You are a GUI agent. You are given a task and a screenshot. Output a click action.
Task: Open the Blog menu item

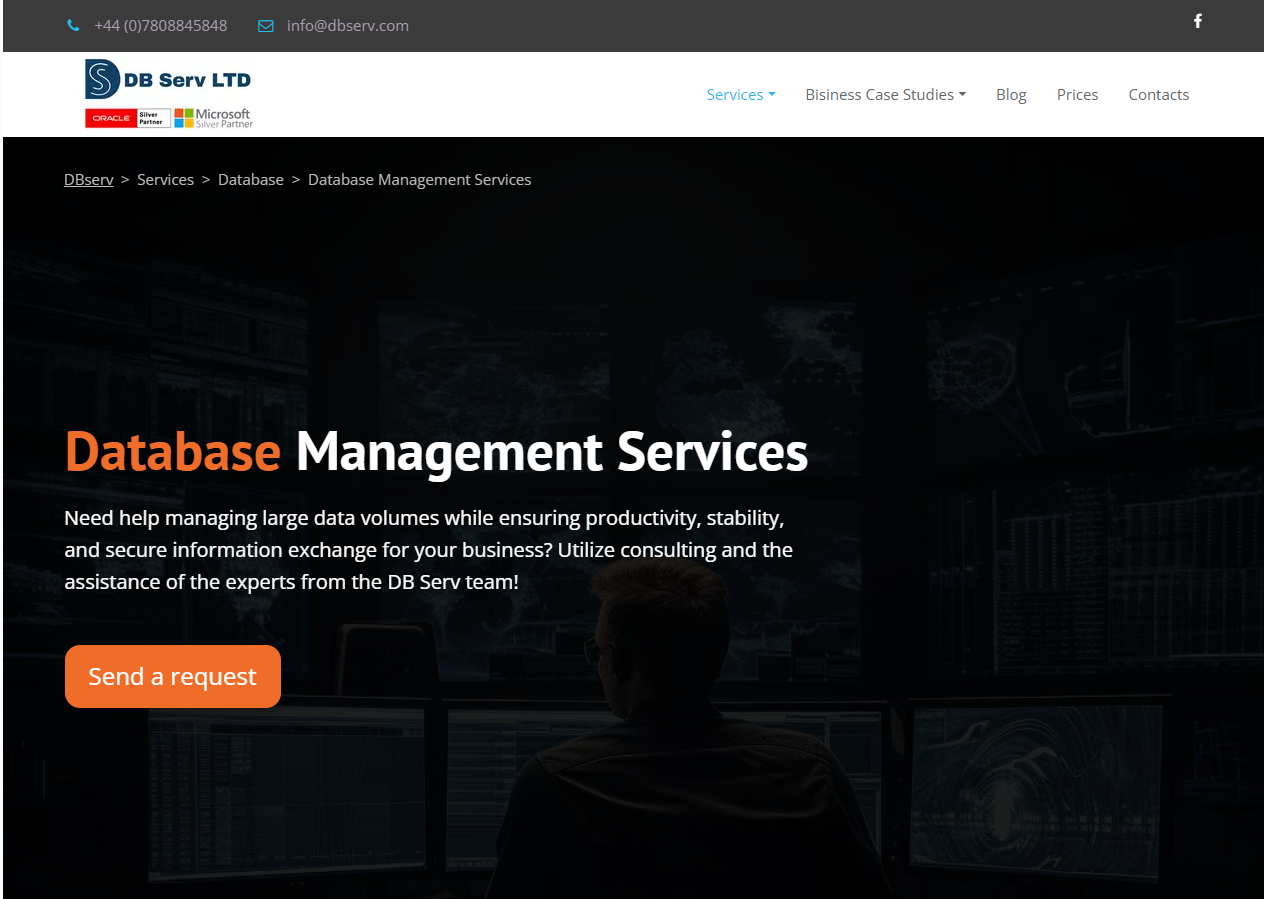[x=1011, y=95]
